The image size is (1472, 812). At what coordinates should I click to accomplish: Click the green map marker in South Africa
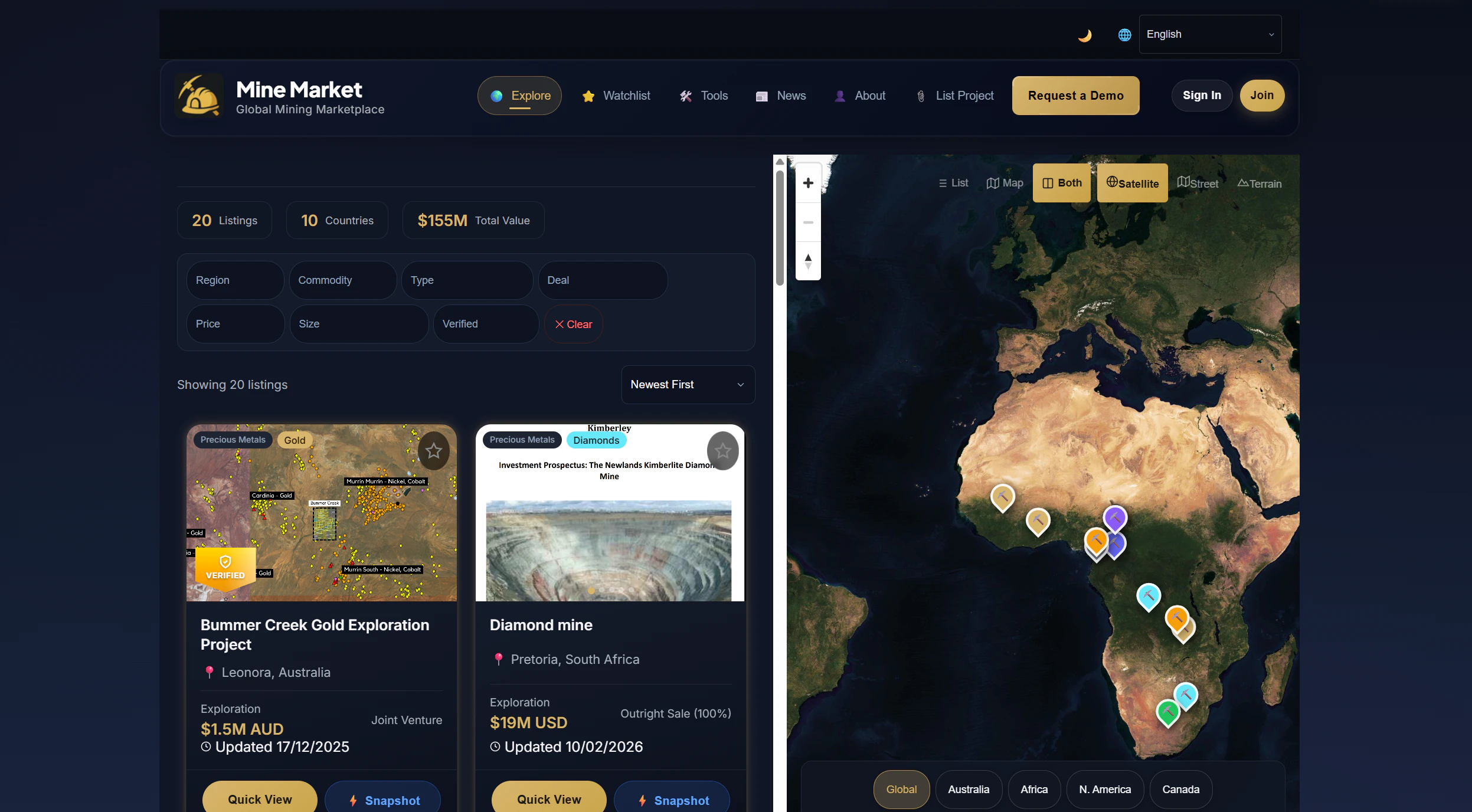coord(1167,711)
